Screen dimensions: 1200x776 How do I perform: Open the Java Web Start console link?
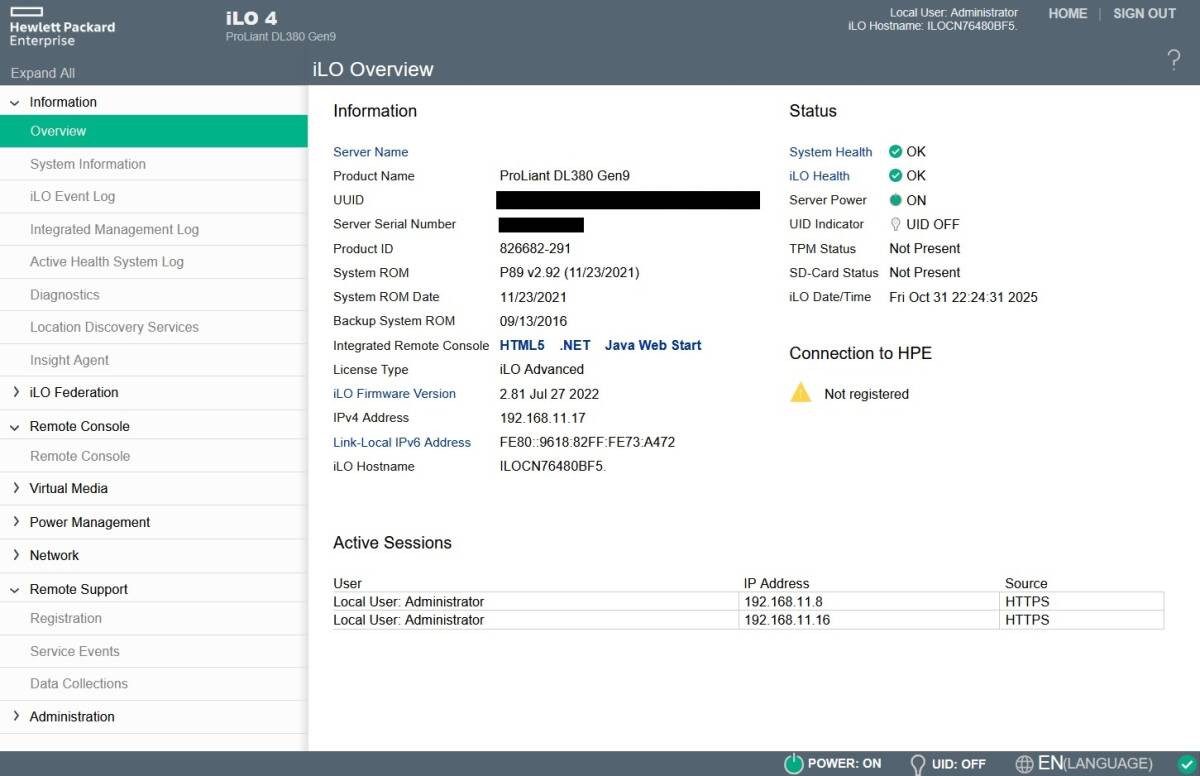653,345
